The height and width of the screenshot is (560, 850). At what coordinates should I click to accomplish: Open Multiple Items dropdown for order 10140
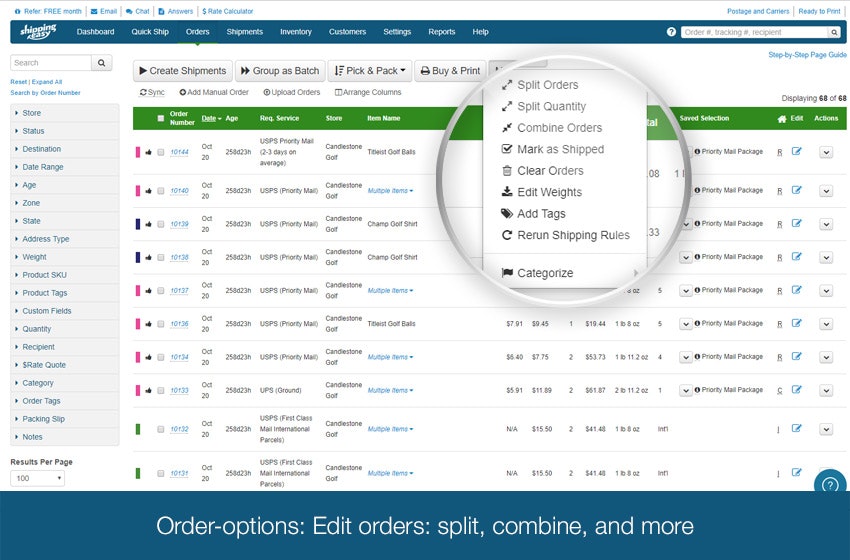tap(390, 191)
